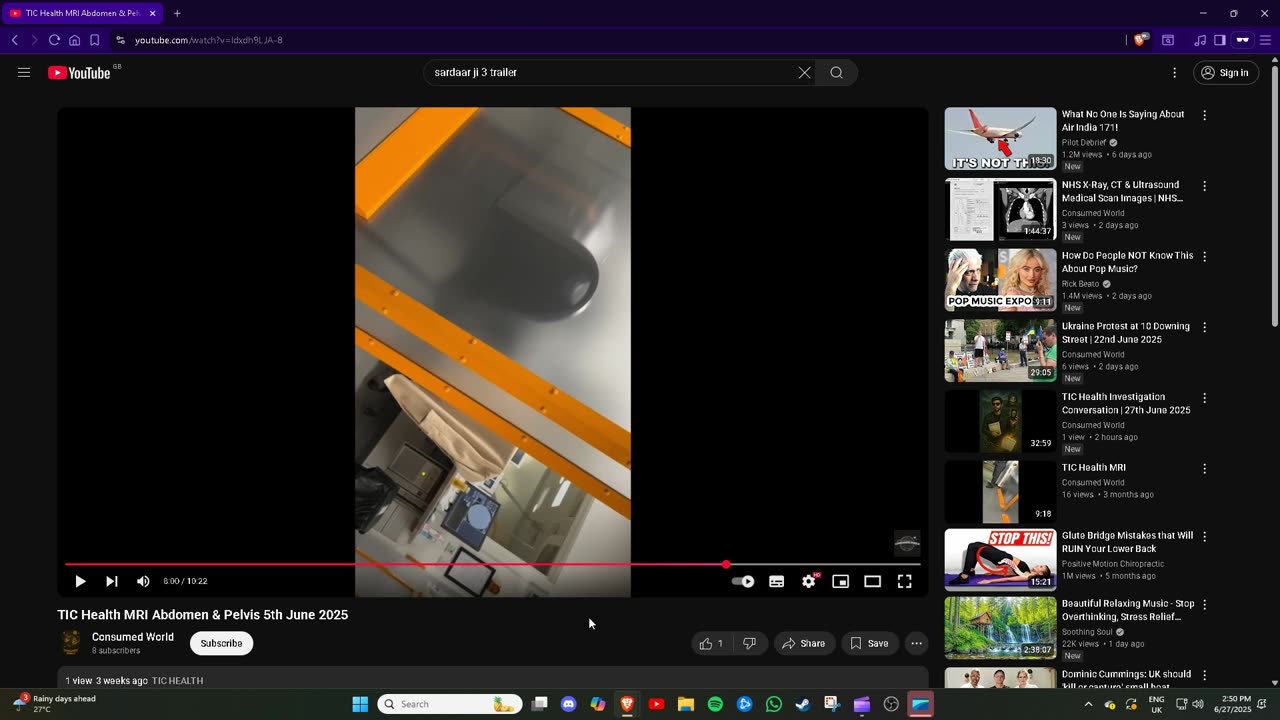Go to the browser home page

click(74, 40)
